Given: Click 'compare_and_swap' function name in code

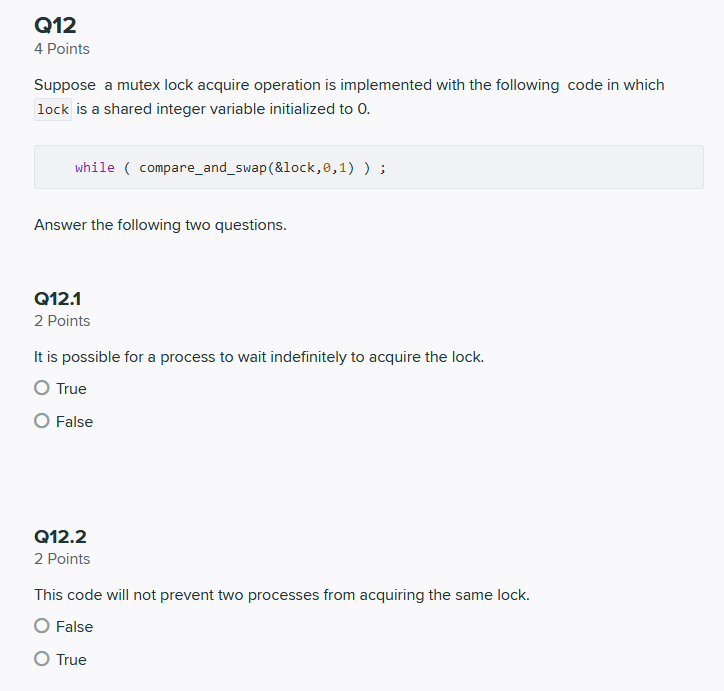Looking at the screenshot, I should 203,168.
